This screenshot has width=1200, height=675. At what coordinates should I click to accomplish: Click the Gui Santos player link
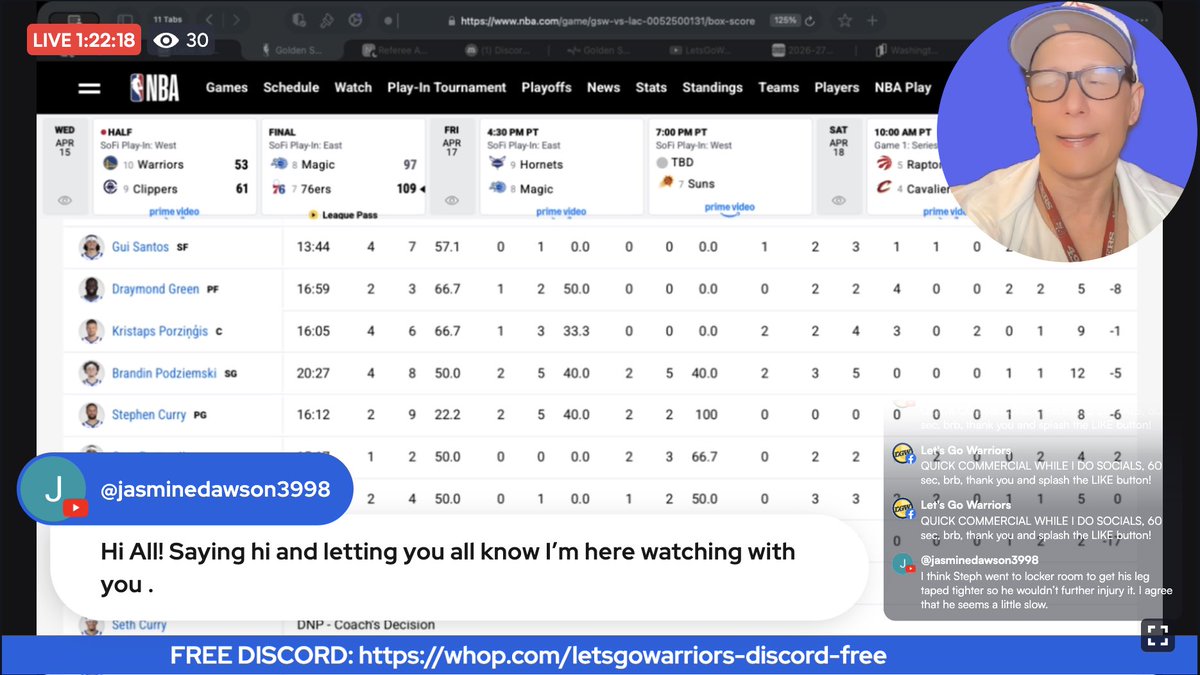pos(140,247)
